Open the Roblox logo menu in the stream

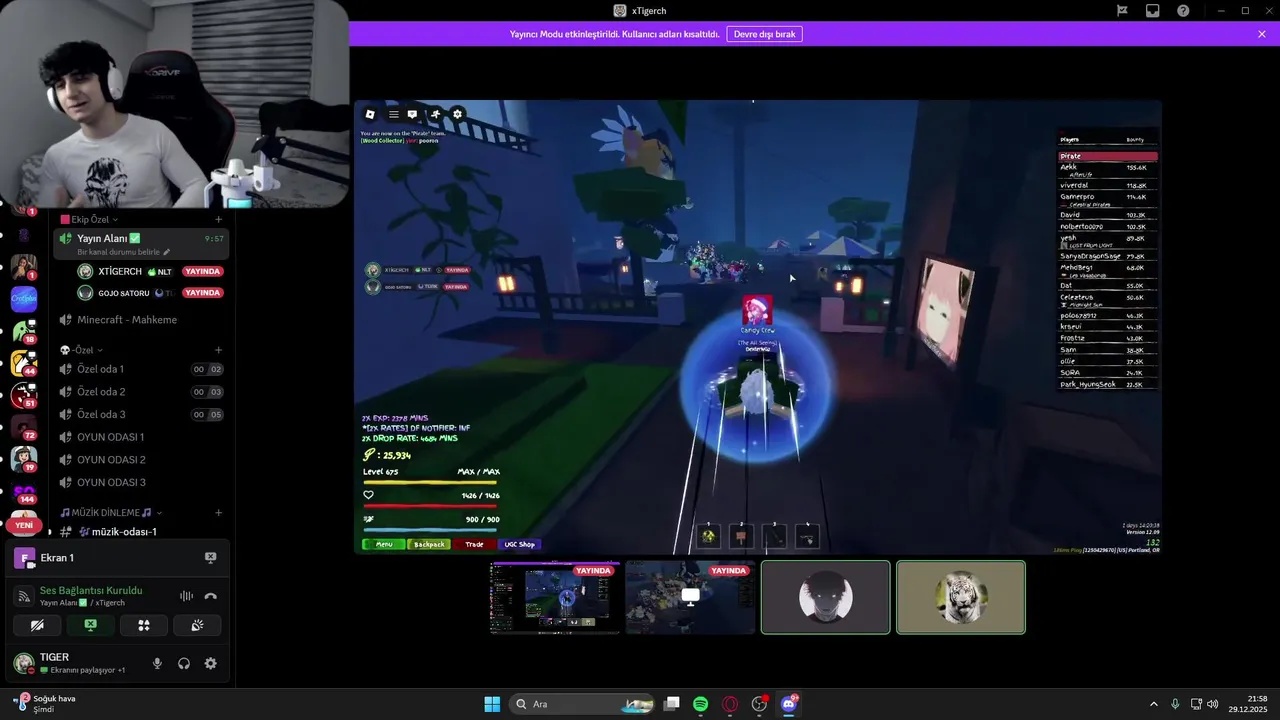click(370, 114)
